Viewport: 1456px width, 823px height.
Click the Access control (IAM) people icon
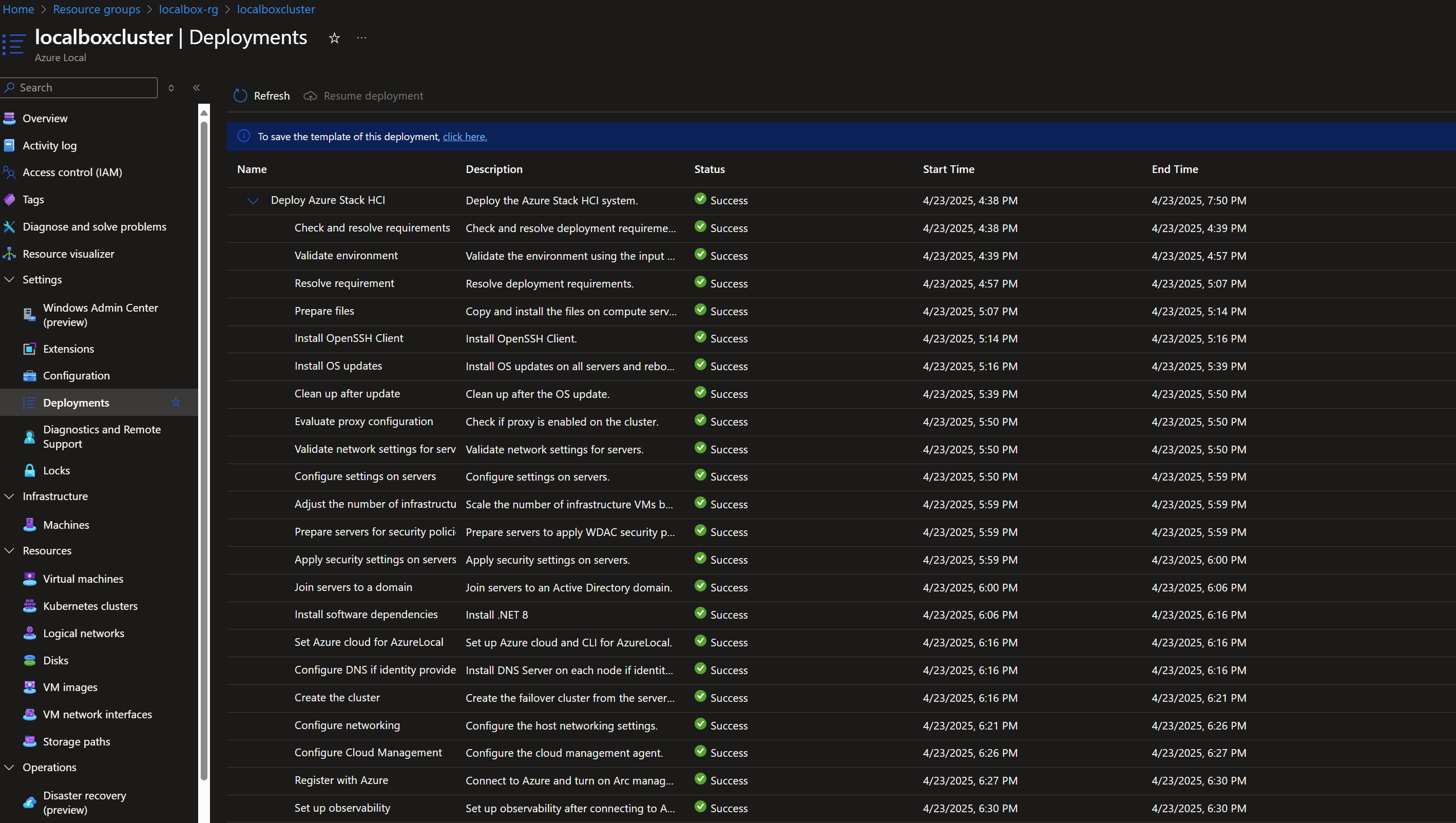pyautogui.click(x=9, y=173)
